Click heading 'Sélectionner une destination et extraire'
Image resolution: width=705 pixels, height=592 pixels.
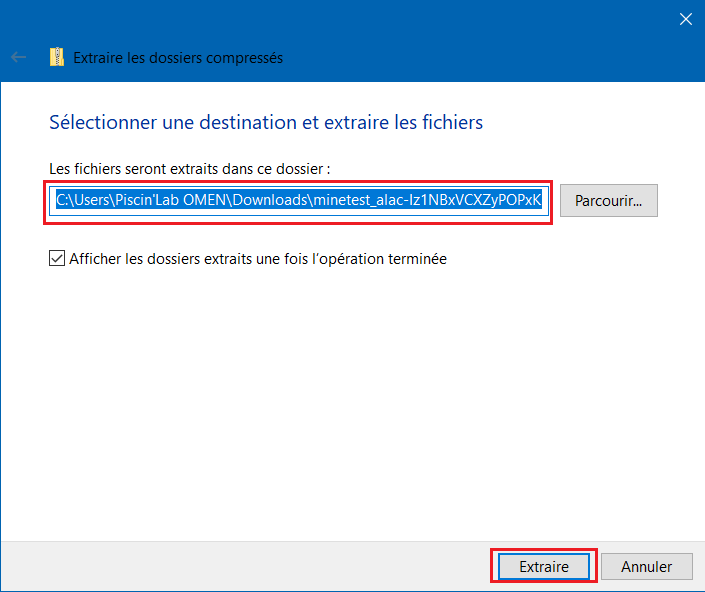pyautogui.click(x=266, y=122)
